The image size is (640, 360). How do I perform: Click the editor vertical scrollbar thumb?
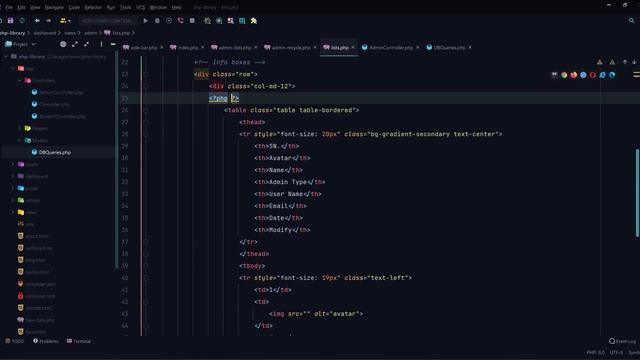point(637,193)
